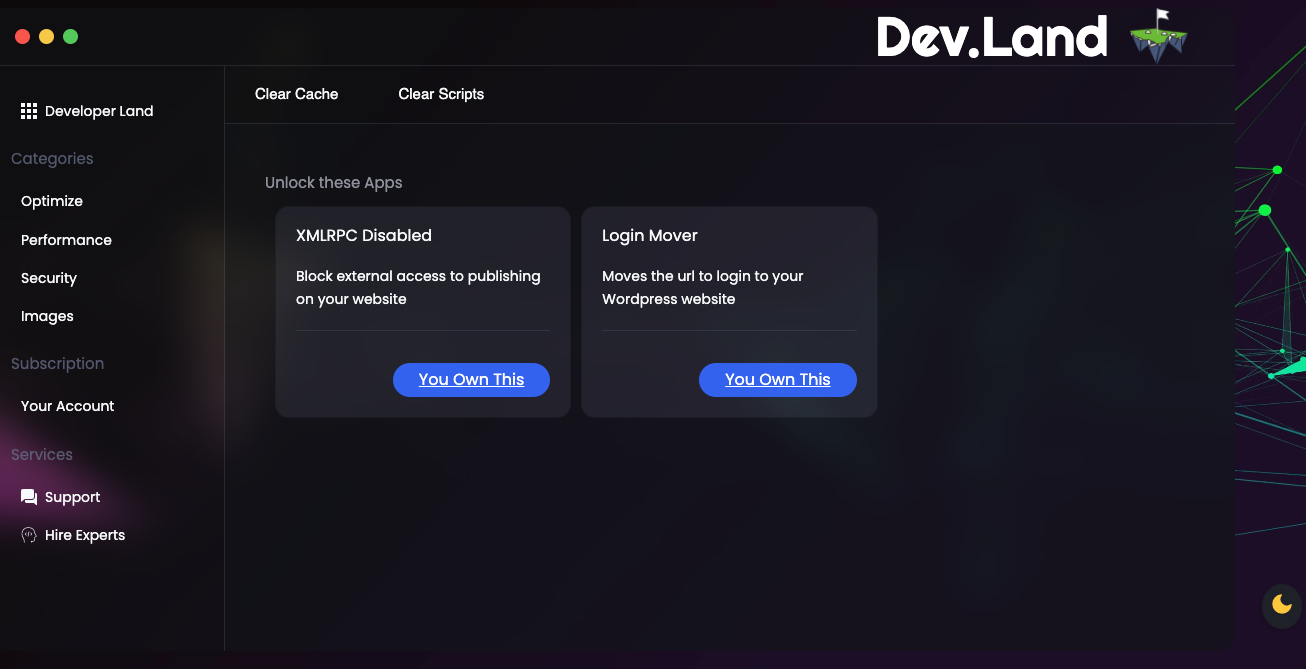Maximize window with green button
The height and width of the screenshot is (669, 1306).
pyautogui.click(x=71, y=37)
